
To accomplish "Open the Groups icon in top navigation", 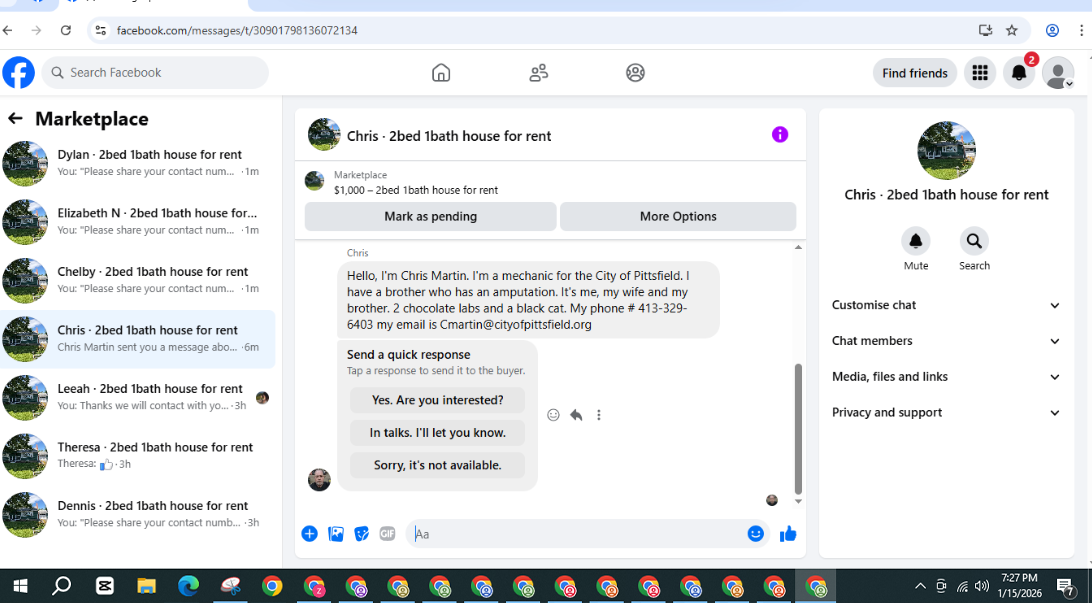I will (x=635, y=72).
